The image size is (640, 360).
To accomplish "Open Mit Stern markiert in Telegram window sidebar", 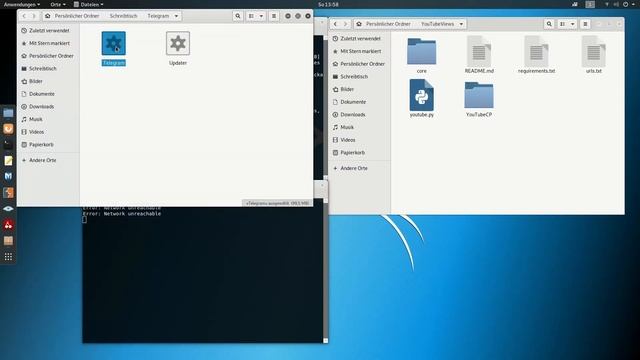I will tap(48, 43).
